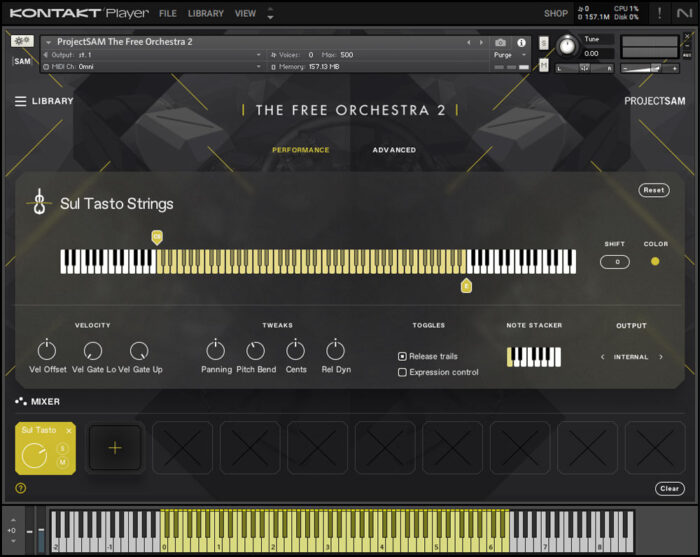Open the MIDI Ch Omni dropdown
The image size is (700, 557).
click(152, 67)
